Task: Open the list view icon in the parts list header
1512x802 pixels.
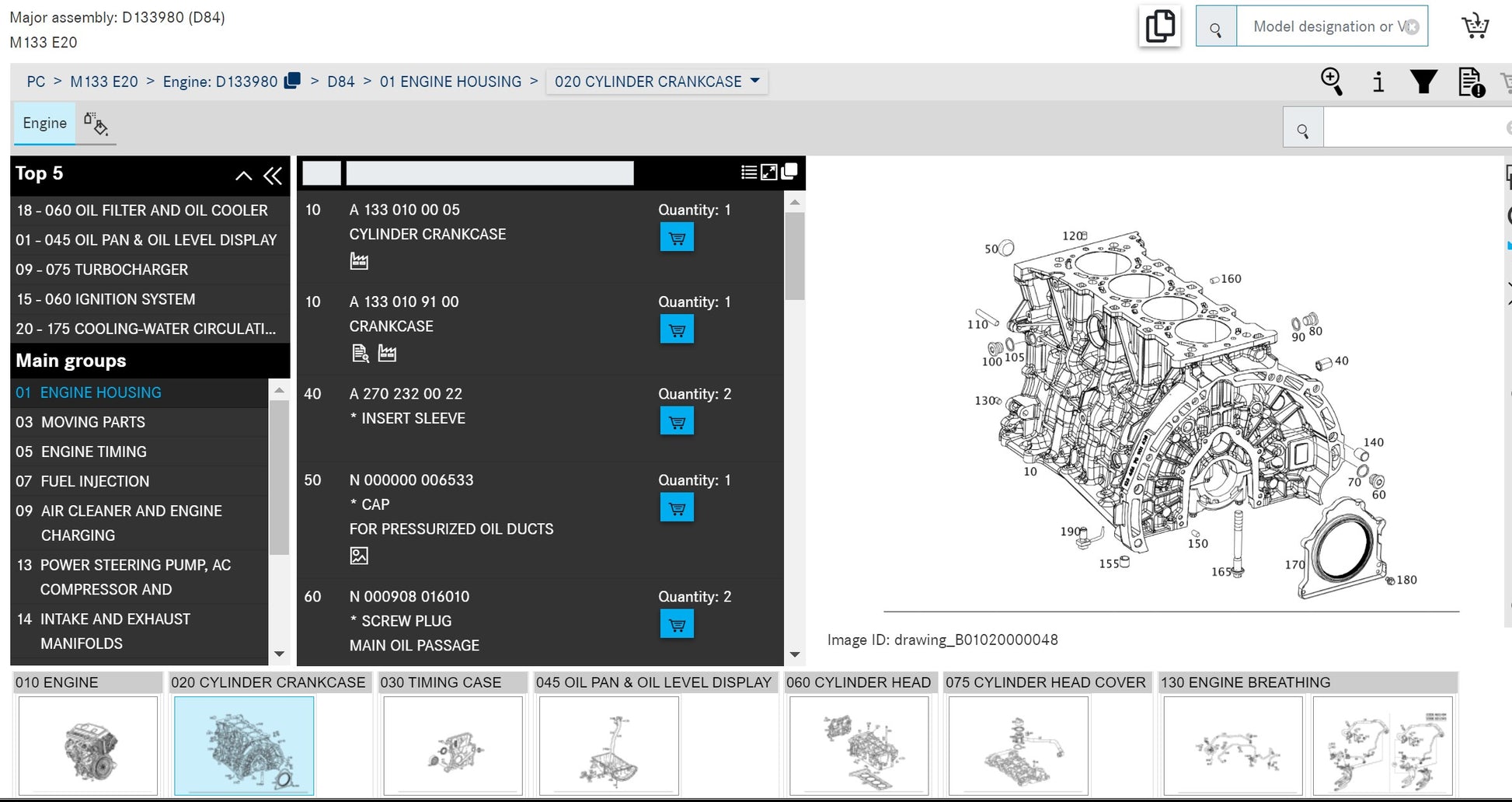Action: pos(748,172)
